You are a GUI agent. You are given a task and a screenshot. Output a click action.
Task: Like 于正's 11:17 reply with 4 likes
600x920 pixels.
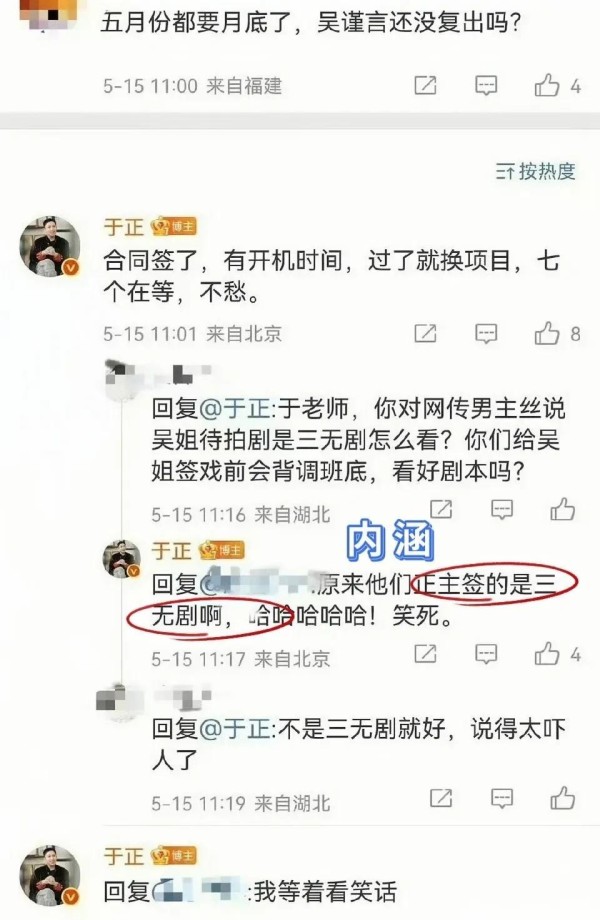coord(547,652)
